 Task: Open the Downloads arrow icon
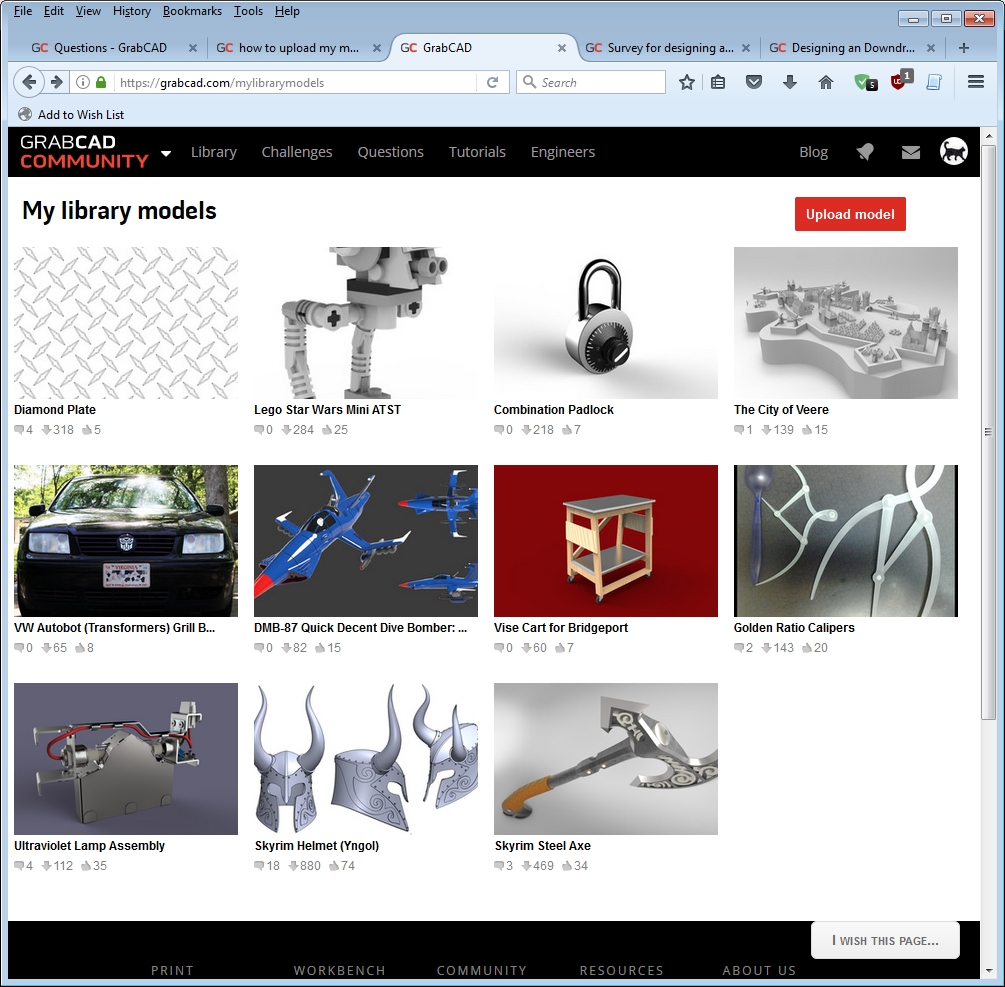(790, 82)
